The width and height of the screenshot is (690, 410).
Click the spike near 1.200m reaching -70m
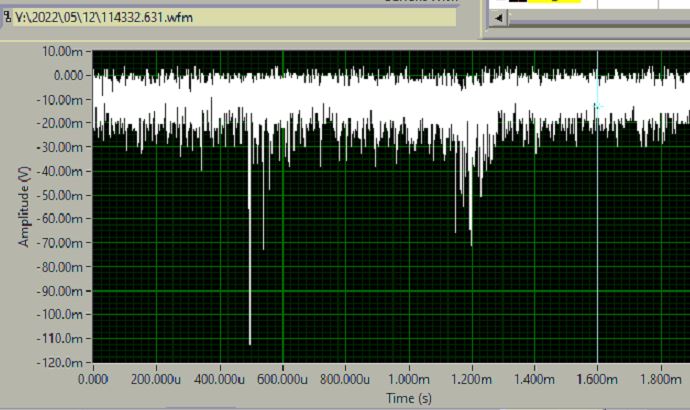[471, 198]
